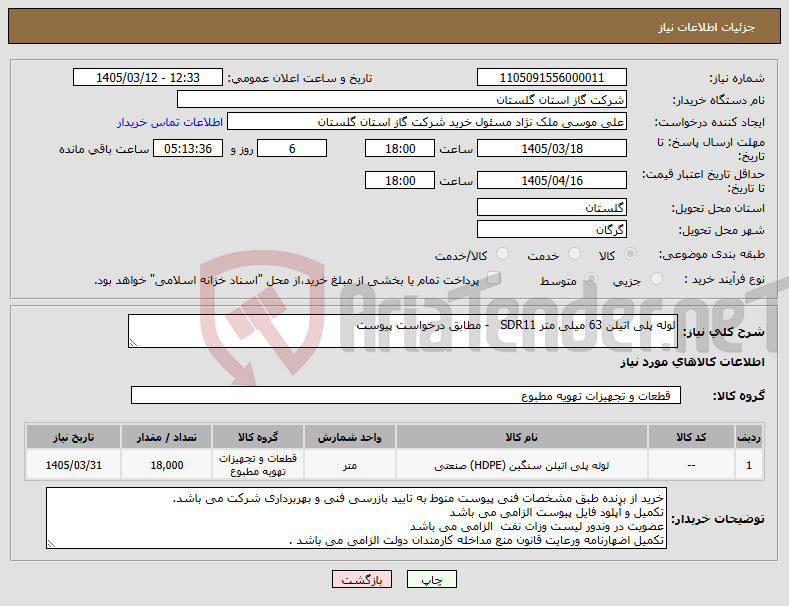Click row number 1 cell

(x=749, y=465)
